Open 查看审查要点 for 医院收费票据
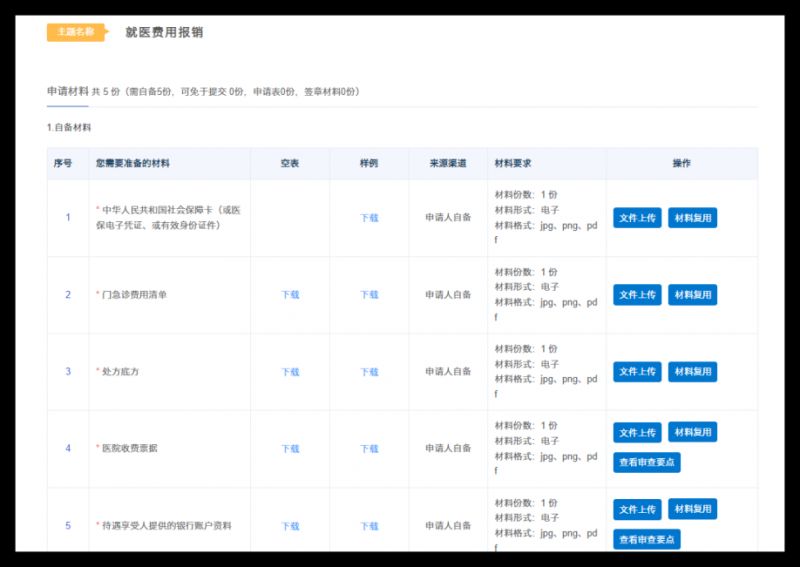 click(x=647, y=462)
